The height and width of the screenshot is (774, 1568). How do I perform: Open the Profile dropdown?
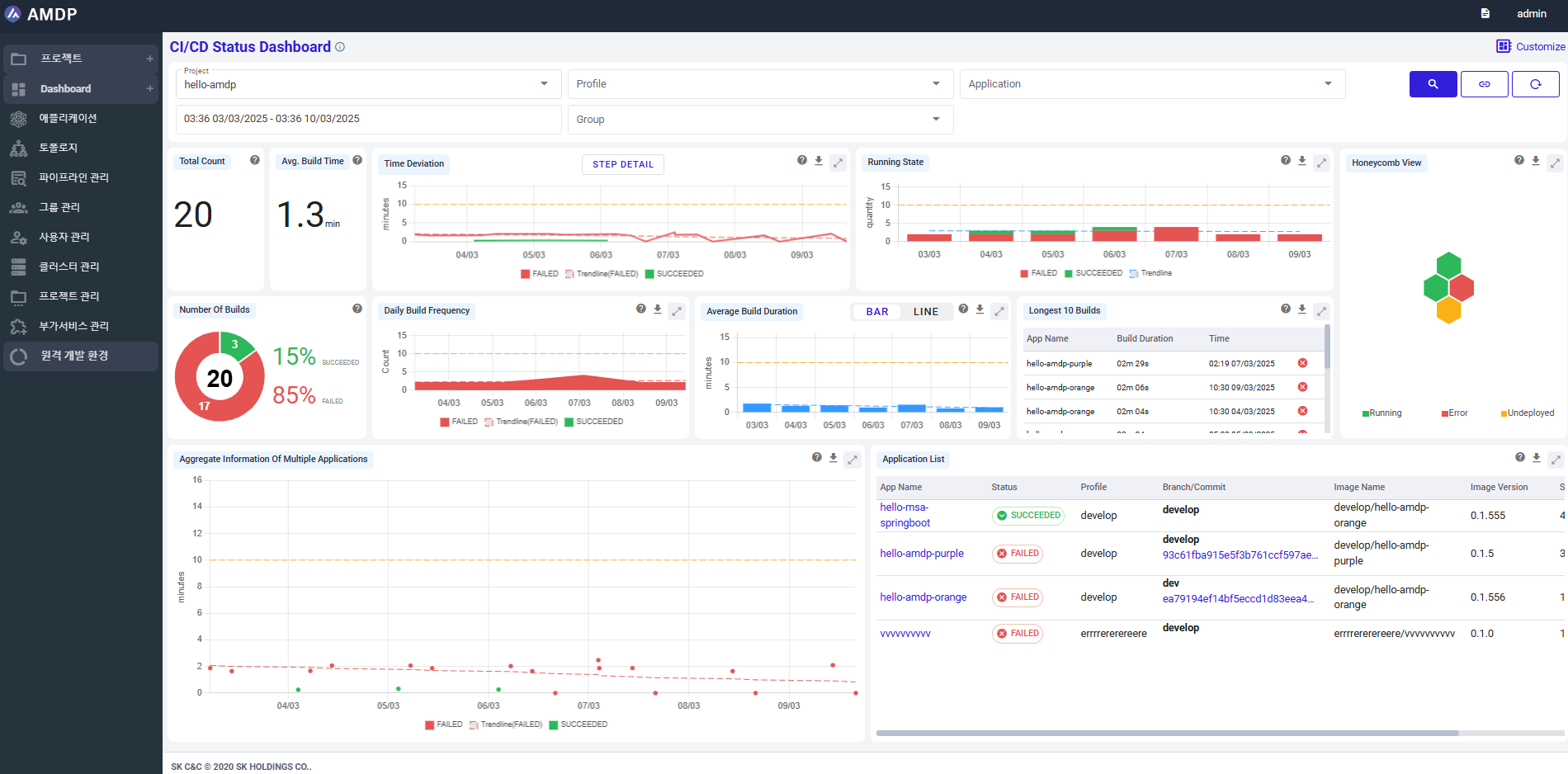760,84
